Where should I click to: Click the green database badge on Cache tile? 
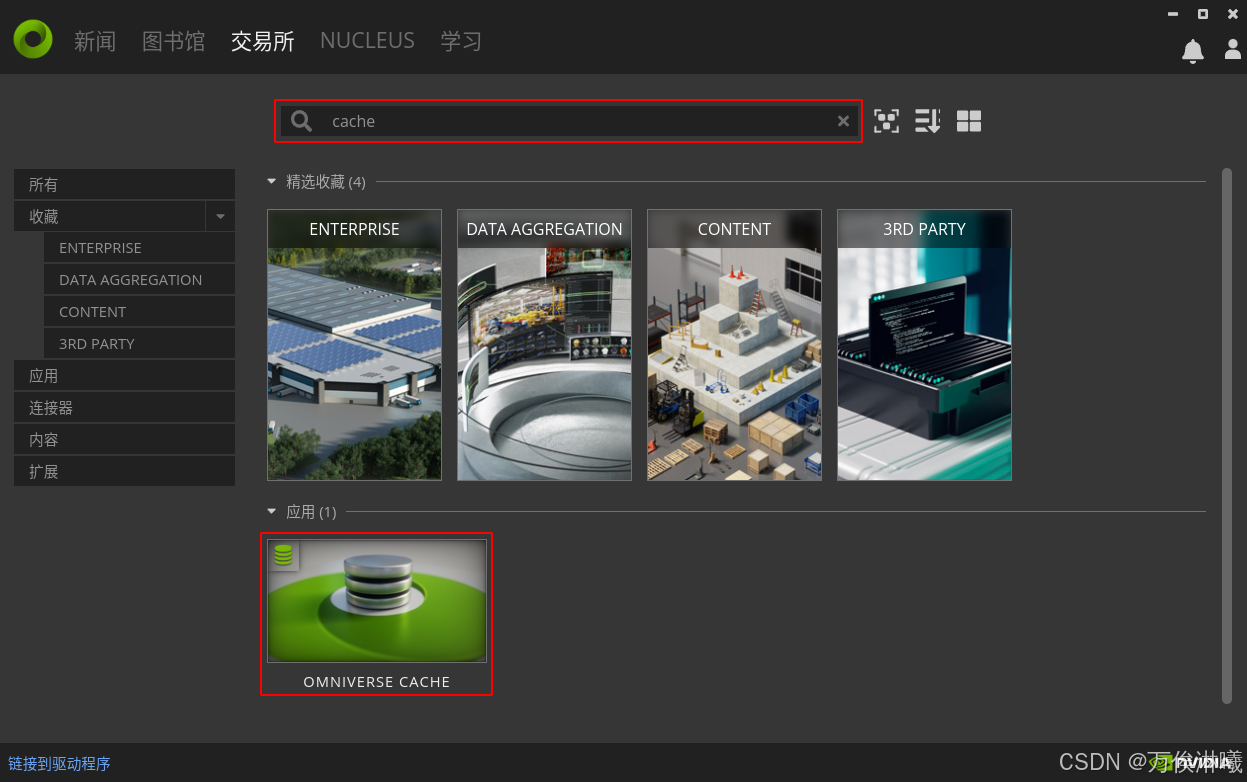click(284, 555)
